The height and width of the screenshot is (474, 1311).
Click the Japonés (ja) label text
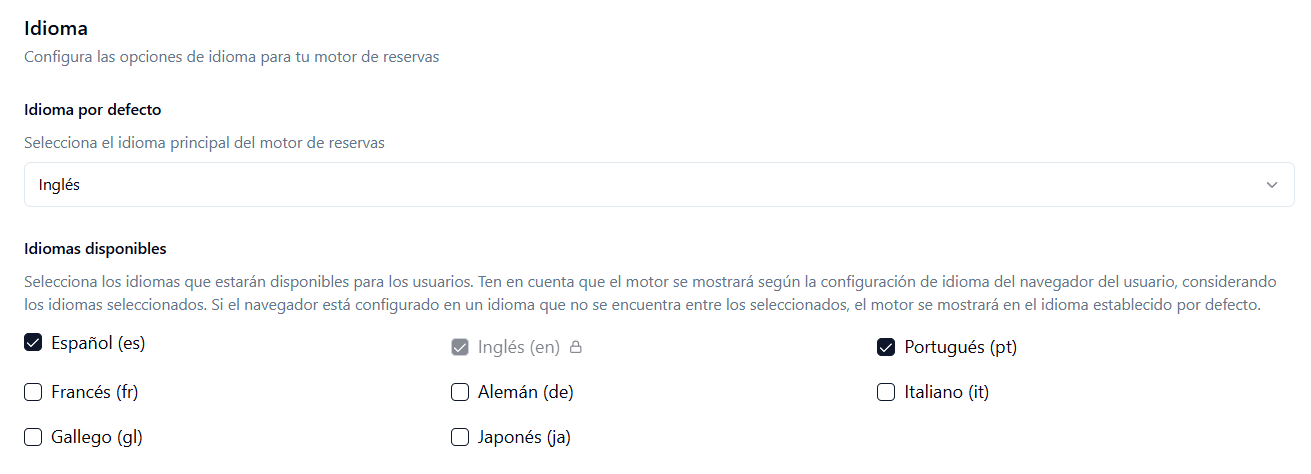525,437
